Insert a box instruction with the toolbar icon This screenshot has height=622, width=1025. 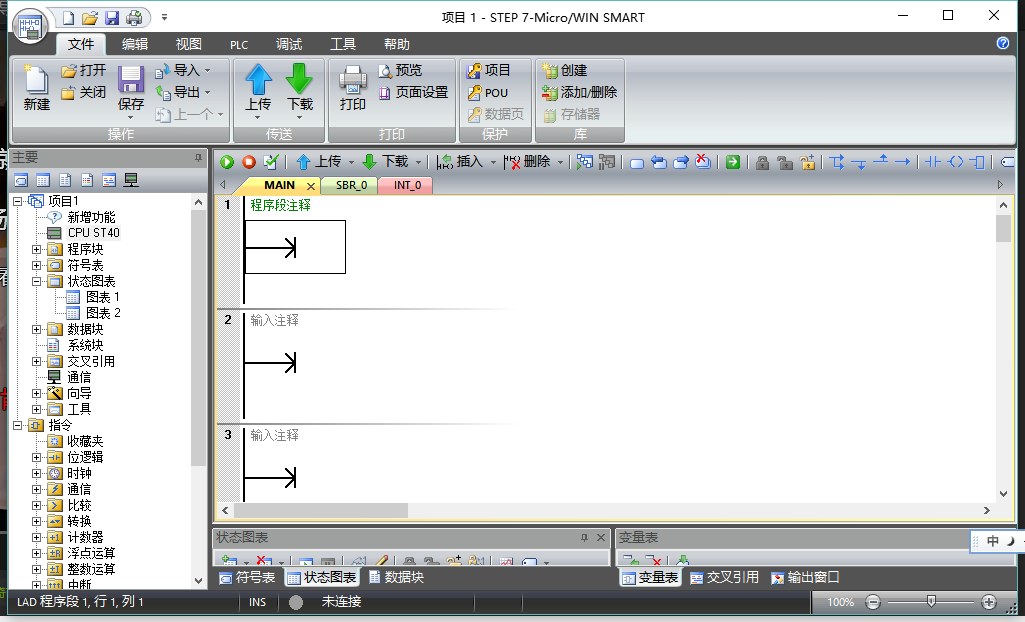pos(978,162)
